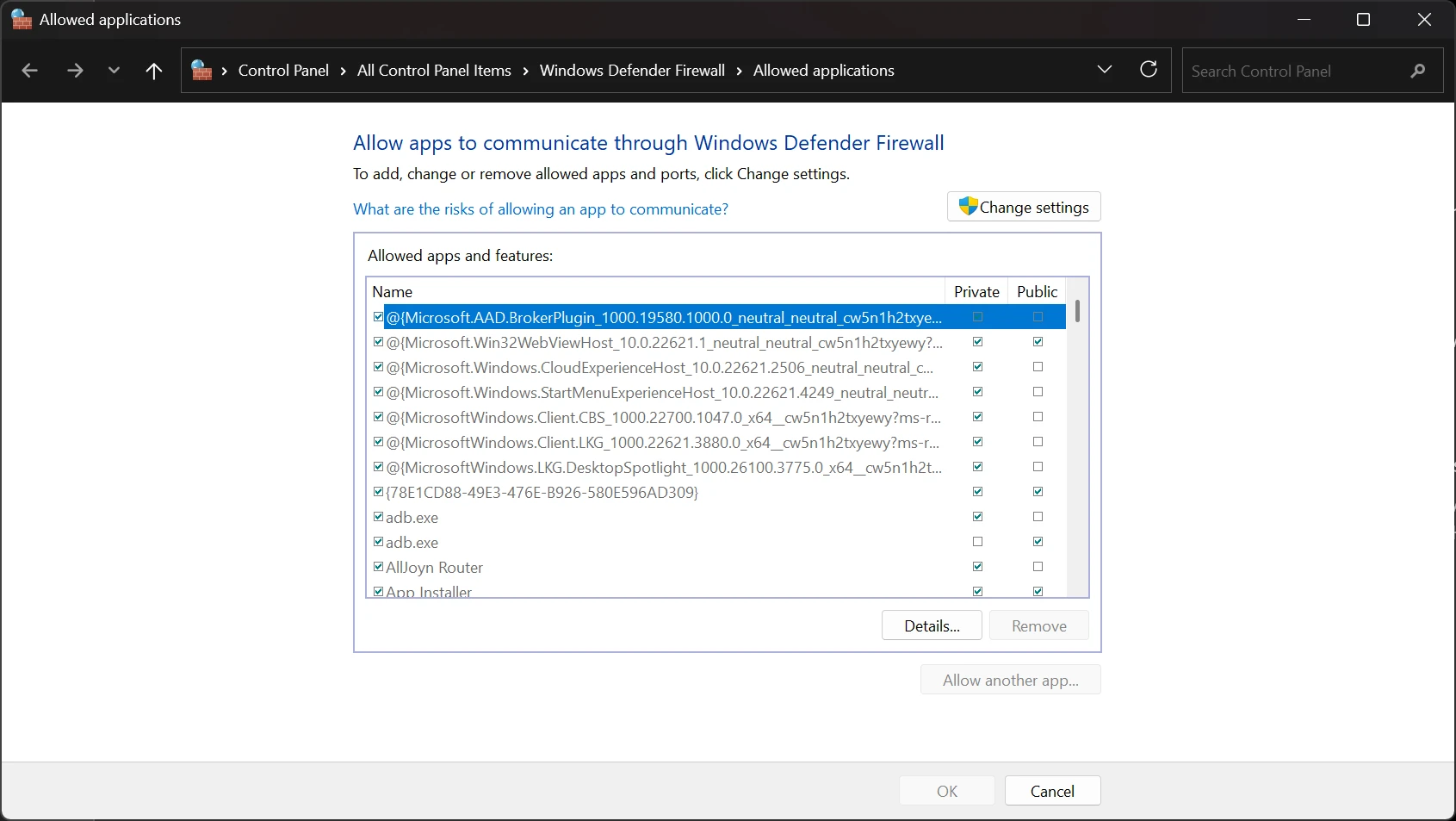Click the Forward navigation arrow
Viewport: 1456px width, 821px height.
[75, 71]
